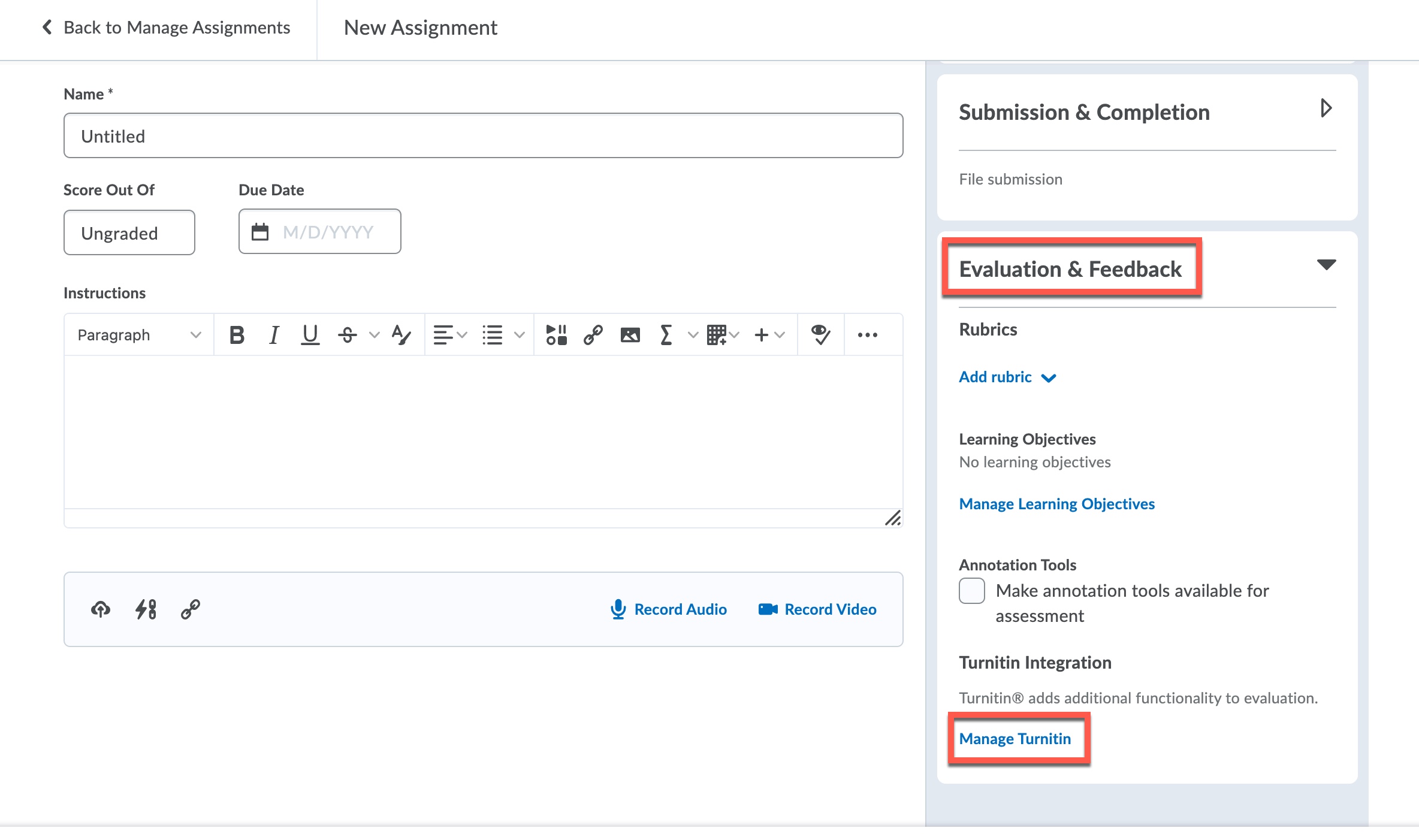Click the Name field containing Untitled
Image resolution: width=1419 pixels, height=840 pixels.
[484, 135]
